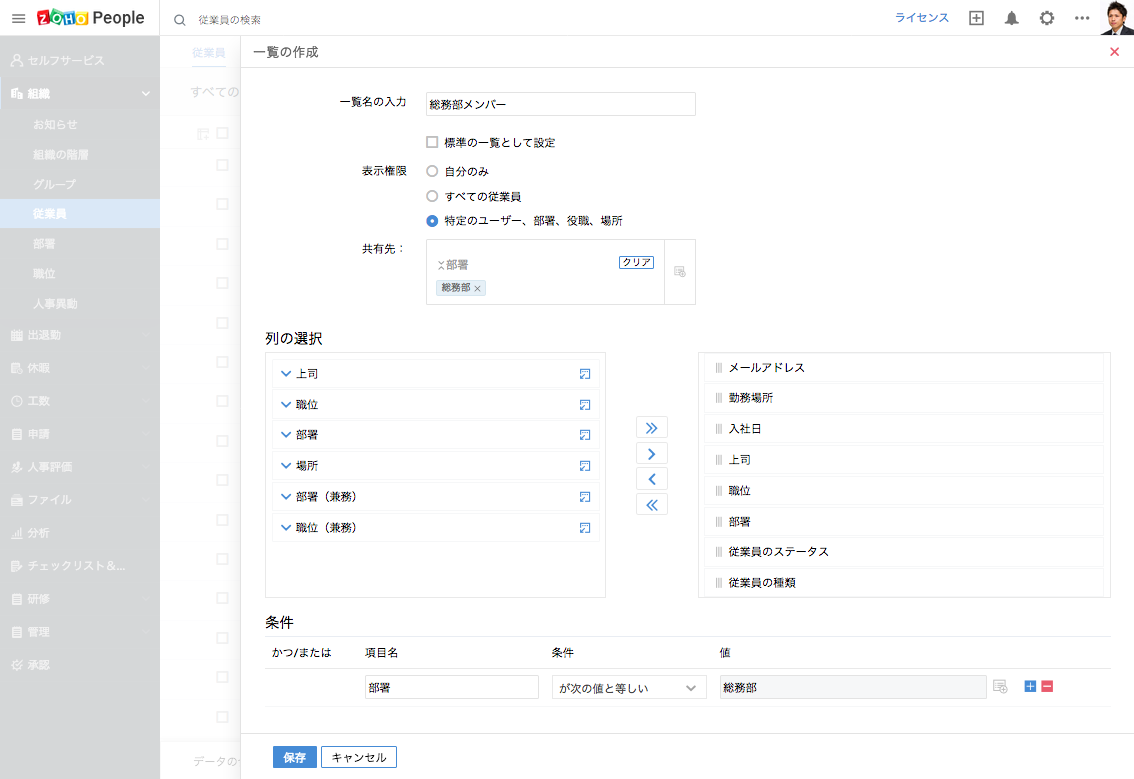The width and height of the screenshot is (1134, 779).
Task: Click the move all right double-arrow
Action: pyautogui.click(x=652, y=428)
